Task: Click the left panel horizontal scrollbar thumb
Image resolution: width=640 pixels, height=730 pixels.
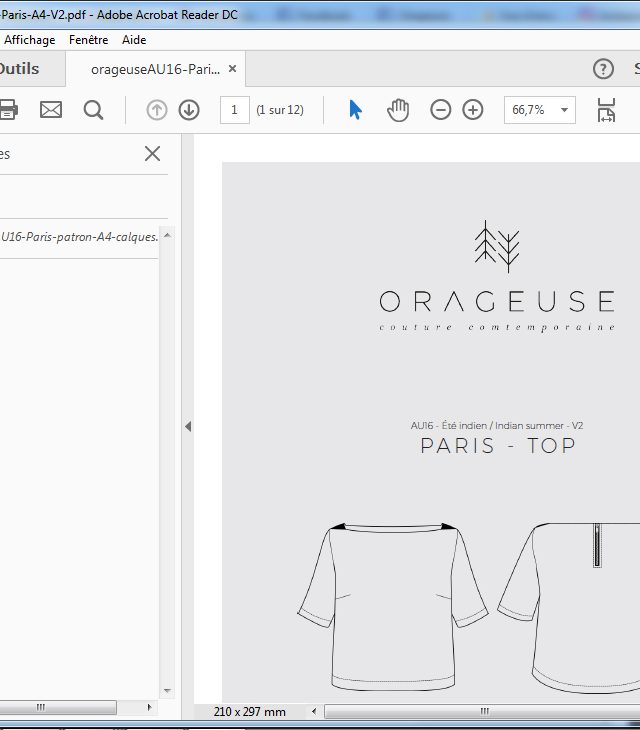Action: point(58,707)
